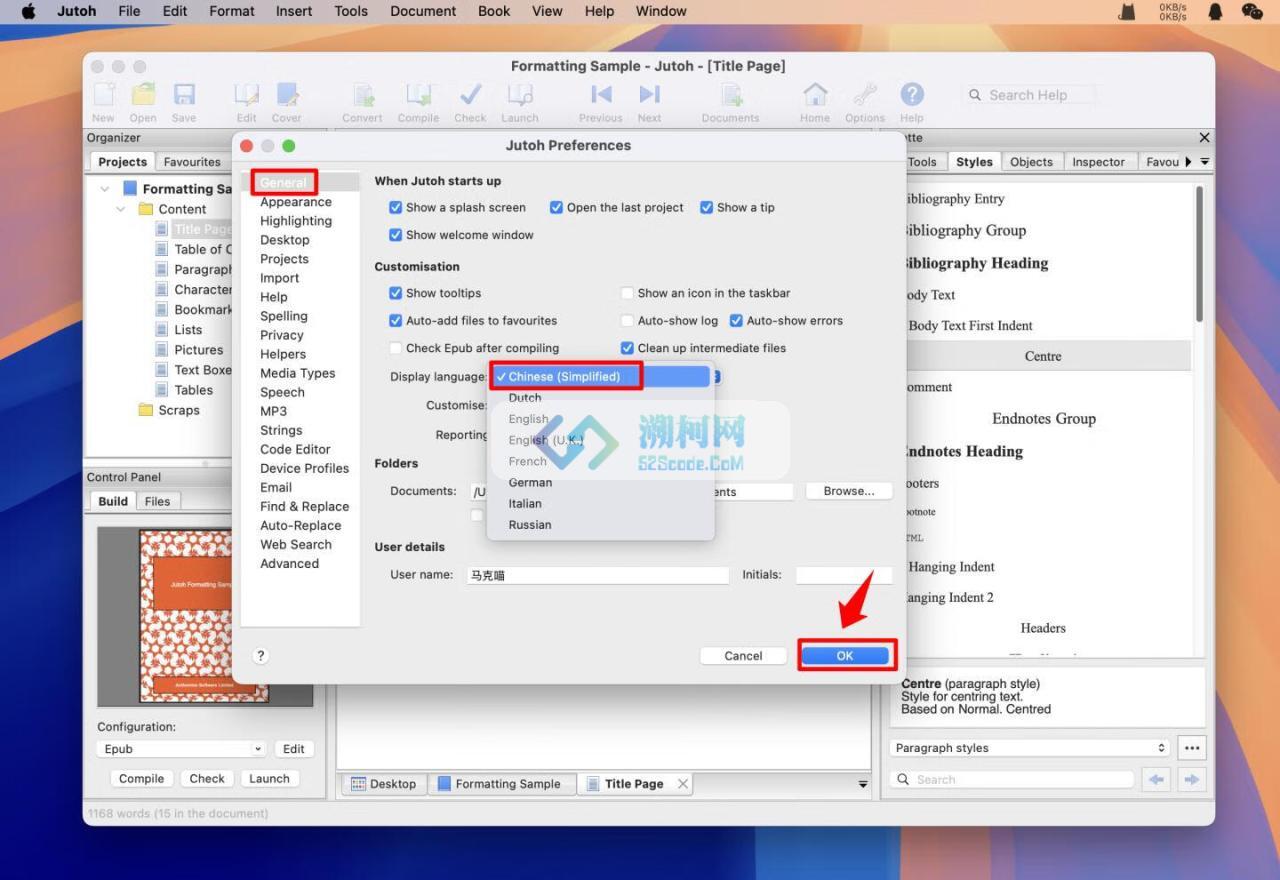The image size is (1280, 880).
Task: Click the Launch toolbar icon
Action: click(x=520, y=95)
